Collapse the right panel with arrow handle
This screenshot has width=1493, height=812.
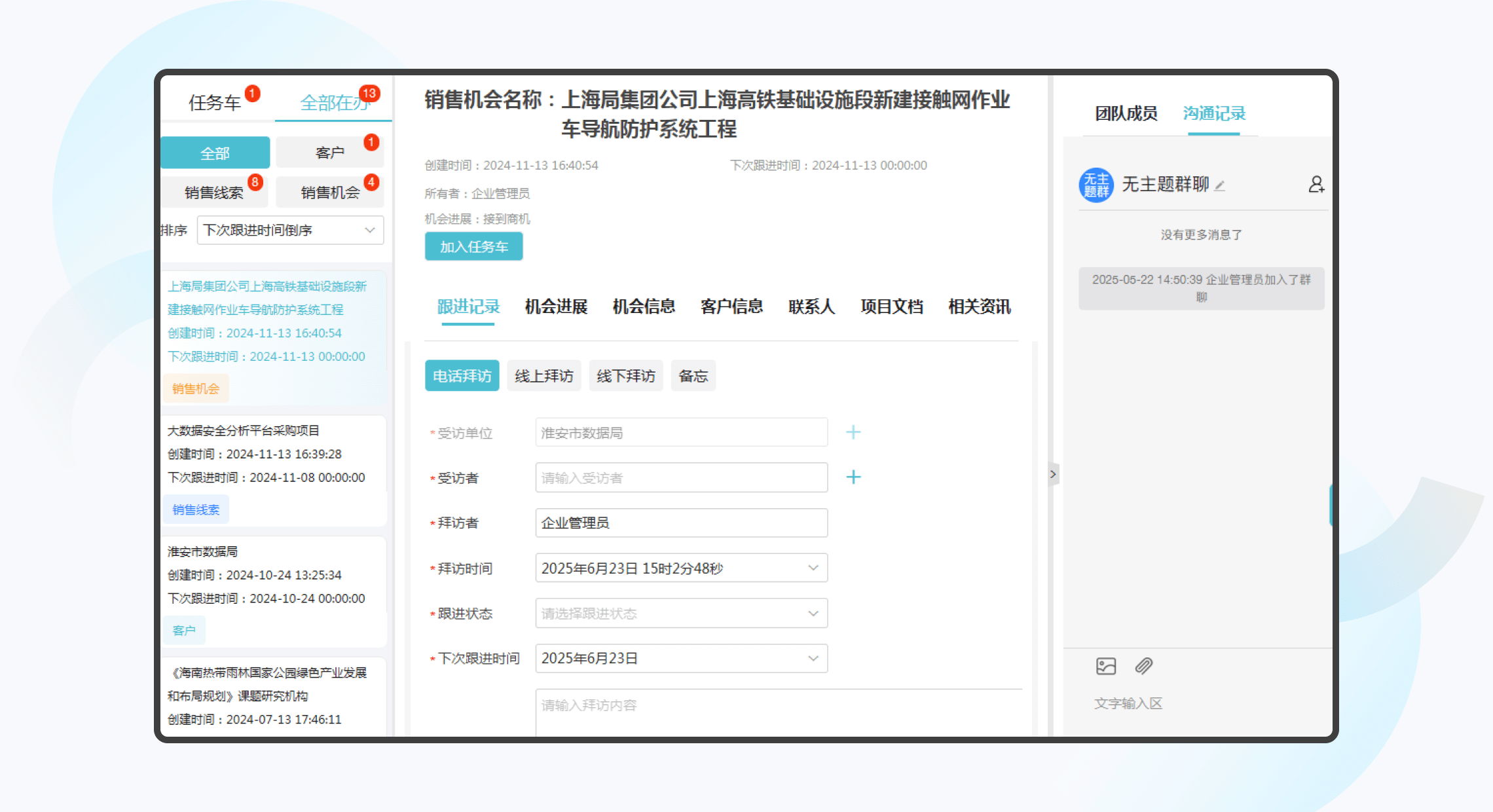(x=1053, y=474)
